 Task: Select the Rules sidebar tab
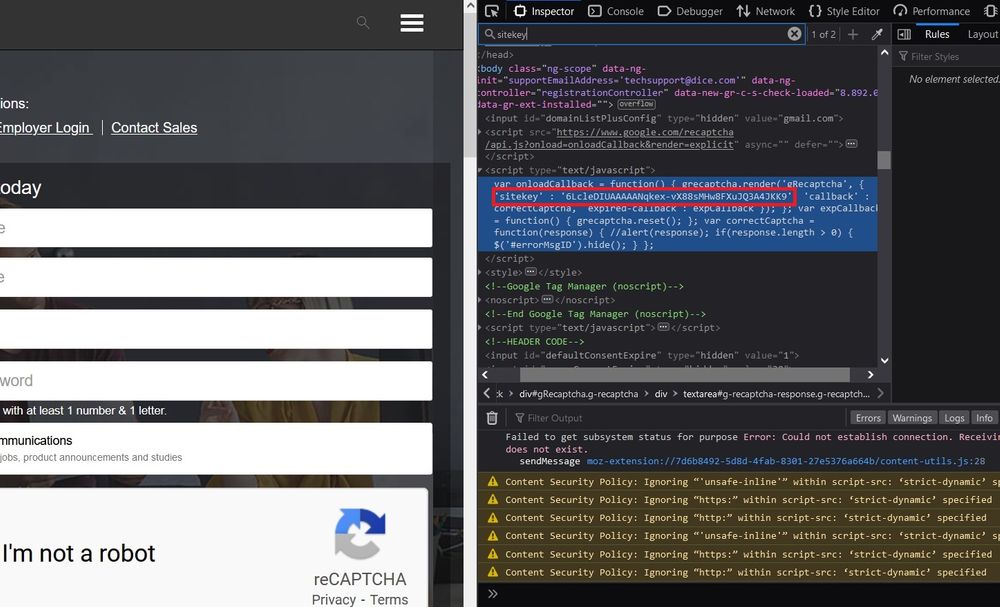tap(937, 34)
